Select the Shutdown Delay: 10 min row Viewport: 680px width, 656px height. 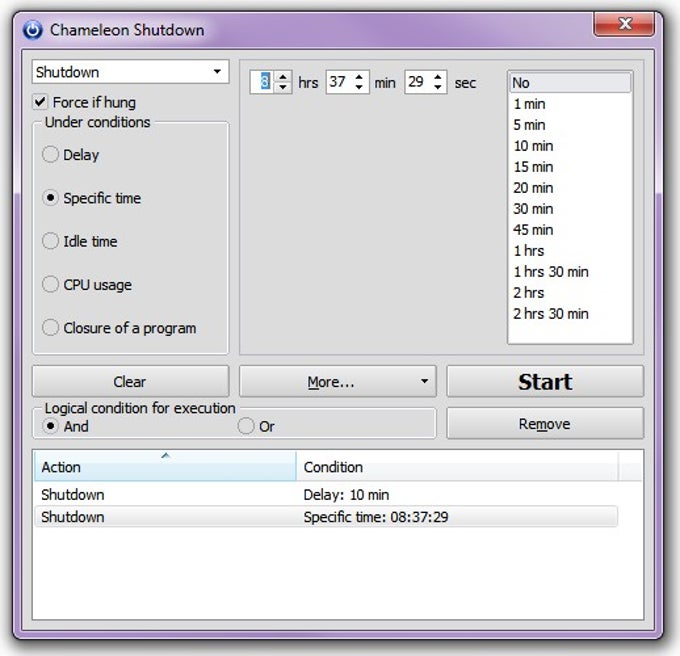coord(326,495)
